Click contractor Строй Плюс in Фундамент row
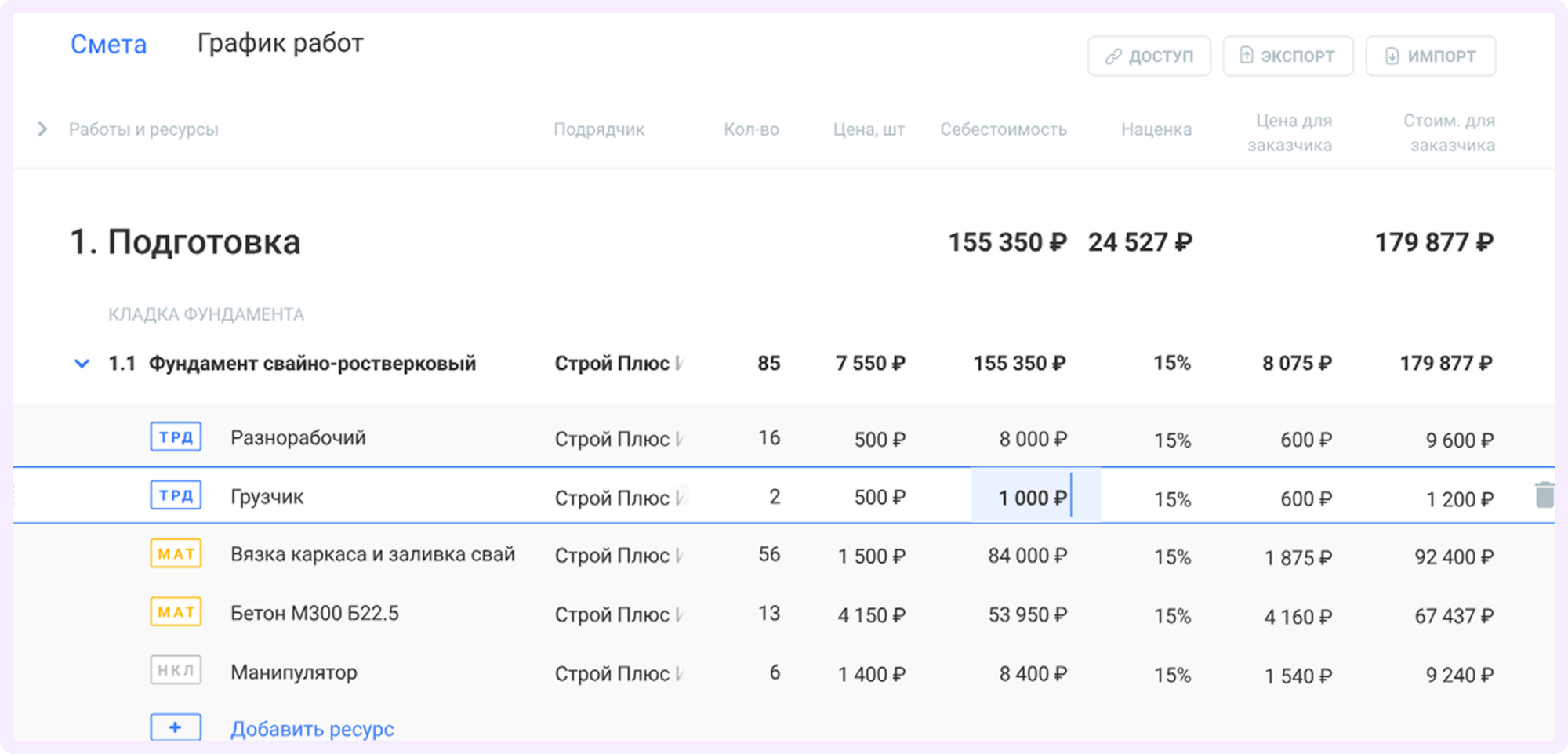This screenshot has width=1568, height=754. point(619,364)
